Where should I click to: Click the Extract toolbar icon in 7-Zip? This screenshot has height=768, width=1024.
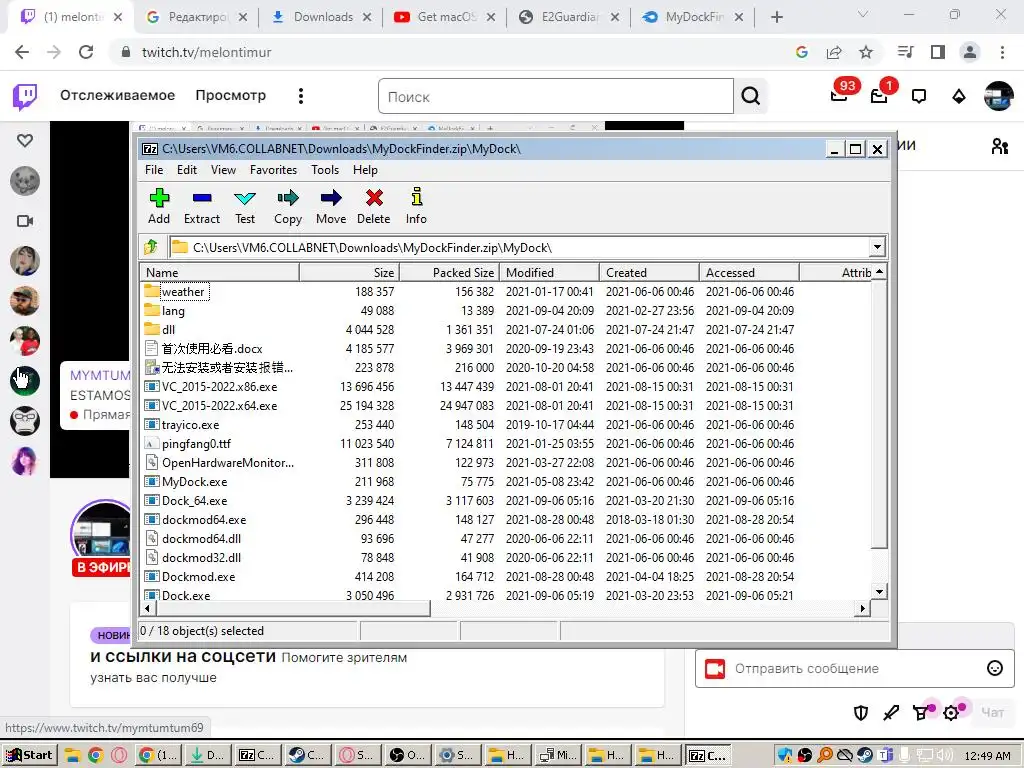(202, 206)
